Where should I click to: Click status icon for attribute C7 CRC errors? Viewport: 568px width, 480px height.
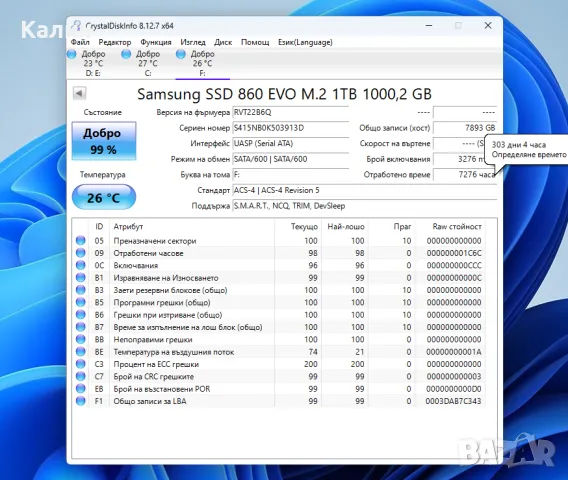coord(81,376)
